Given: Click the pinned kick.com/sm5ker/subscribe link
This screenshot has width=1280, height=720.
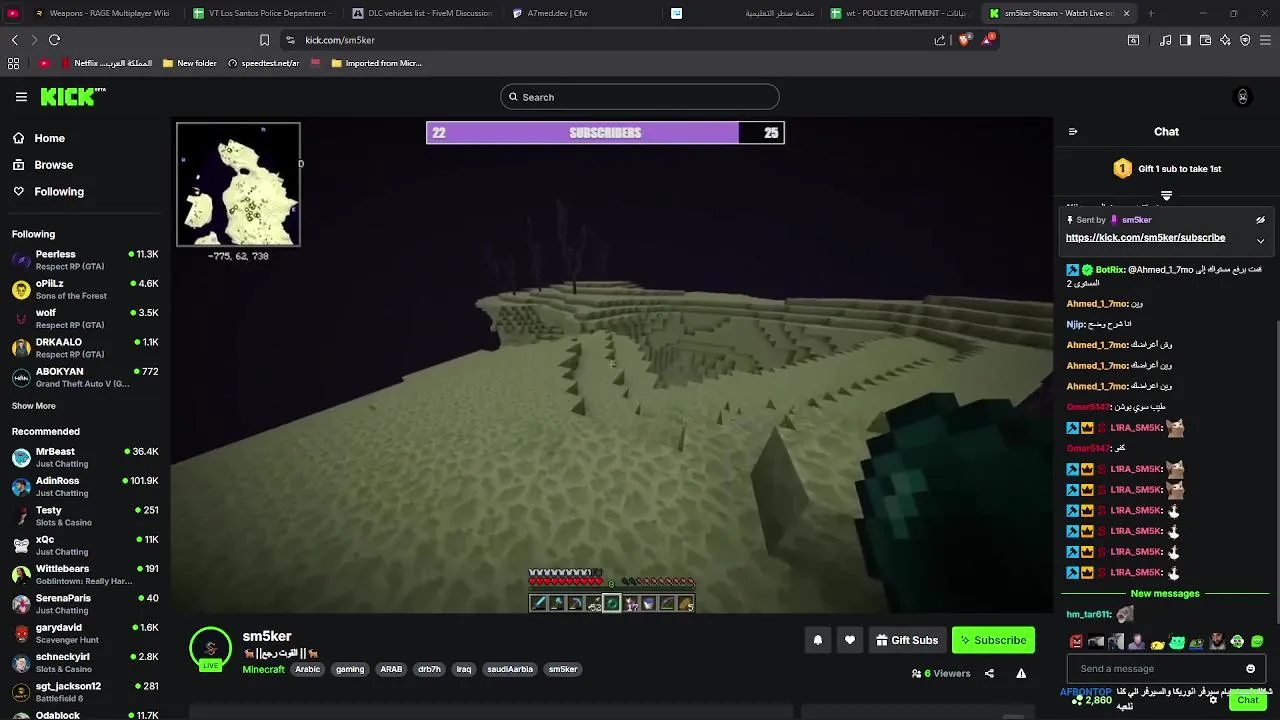Looking at the screenshot, I should tap(1145, 238).
